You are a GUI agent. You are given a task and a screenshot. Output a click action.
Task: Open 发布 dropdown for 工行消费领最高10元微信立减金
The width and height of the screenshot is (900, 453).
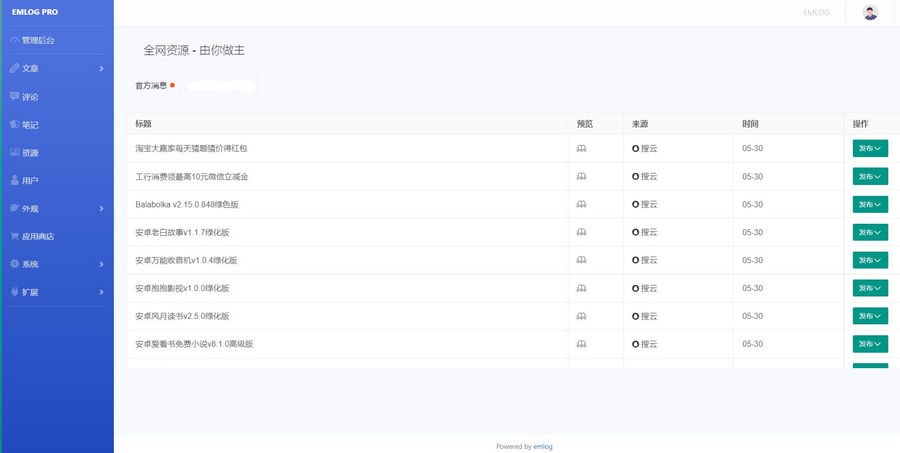[x=869, y=177]
